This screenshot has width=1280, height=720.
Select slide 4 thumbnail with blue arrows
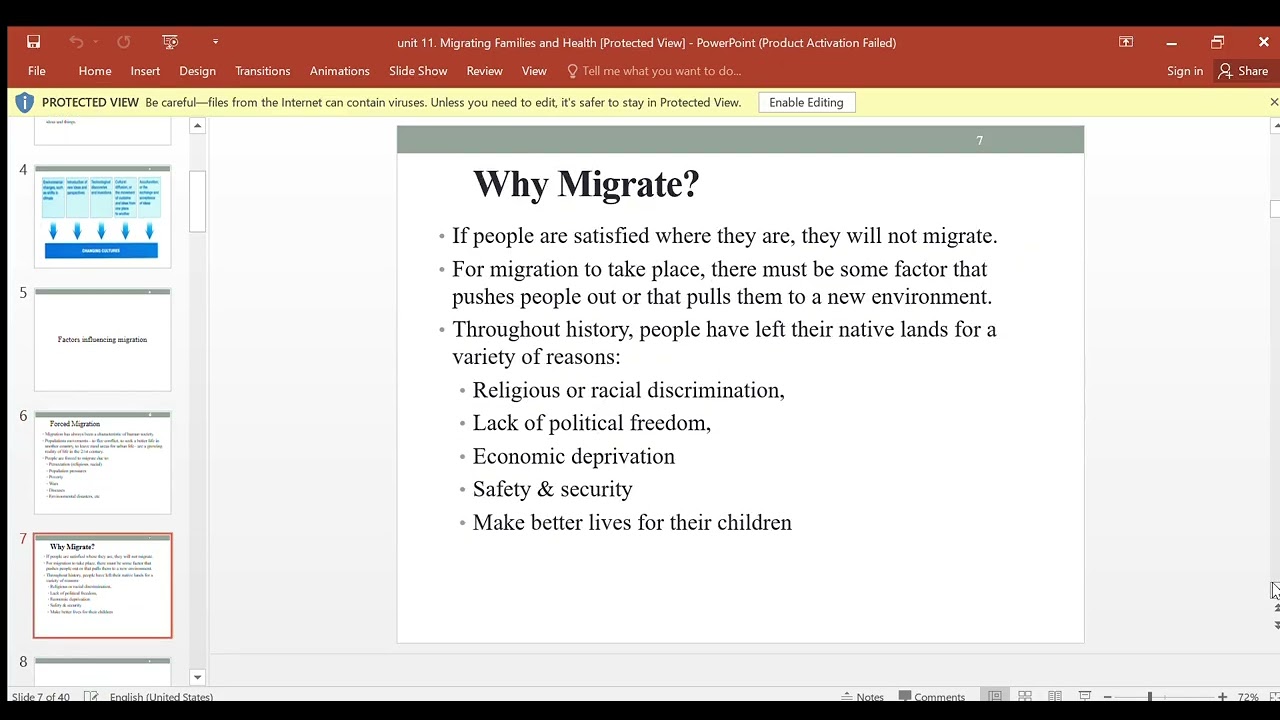pyautogui.click(x=102, y=217)
